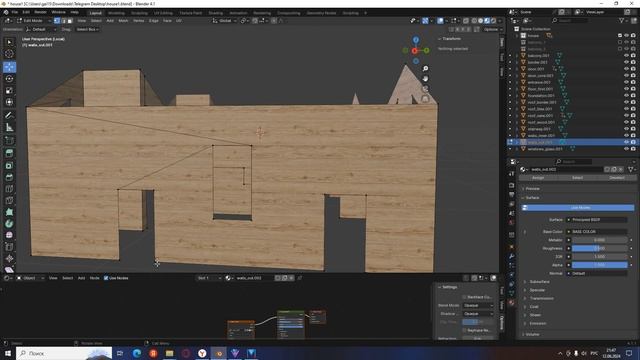Expand the Volume panel

coord(533,334)
